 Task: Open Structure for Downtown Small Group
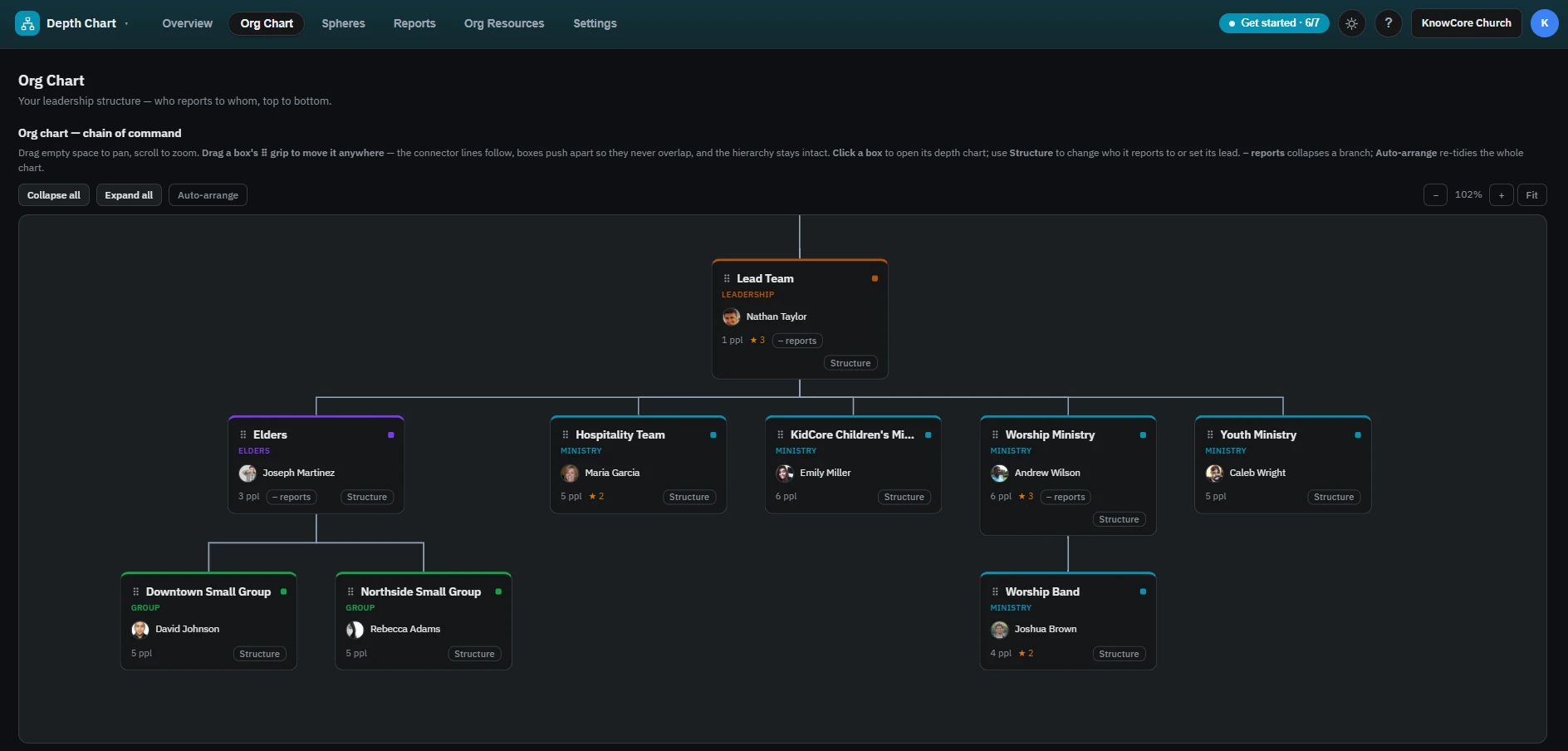(x=260, y=654)
